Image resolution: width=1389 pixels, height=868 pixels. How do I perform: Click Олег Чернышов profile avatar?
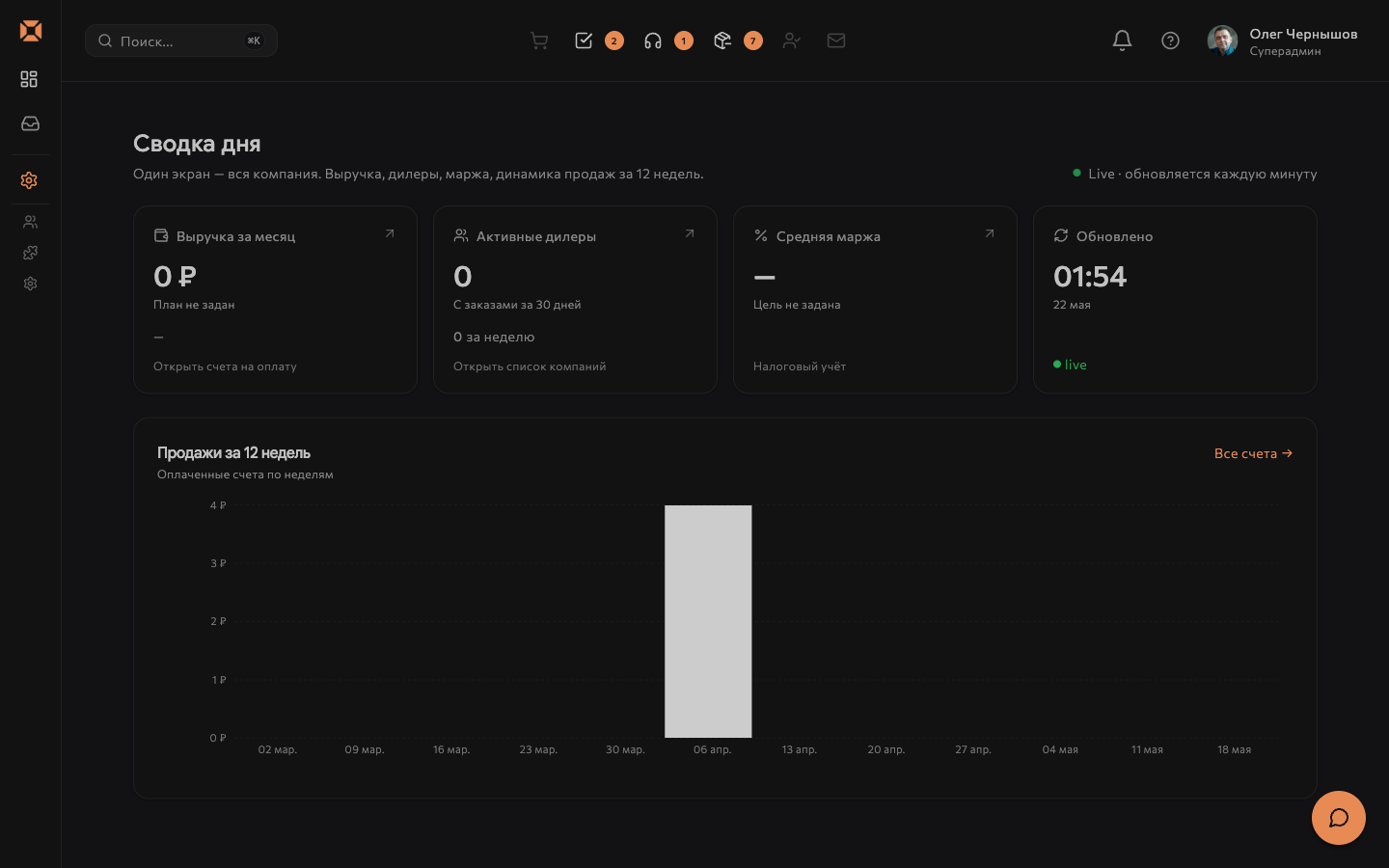pyautogui.click(x=1222, y=41)
